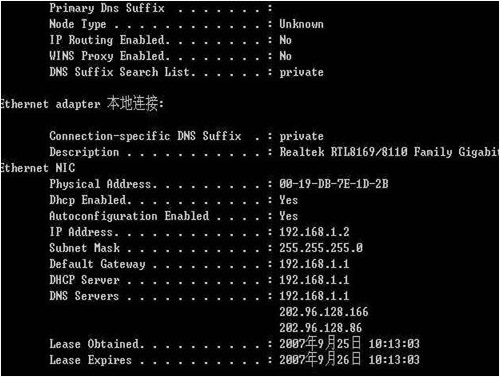Viewport: 500px width, 377px height.
Task: Click the Autoconfiguration Enabled Yes value
Action: click(288, 216)
